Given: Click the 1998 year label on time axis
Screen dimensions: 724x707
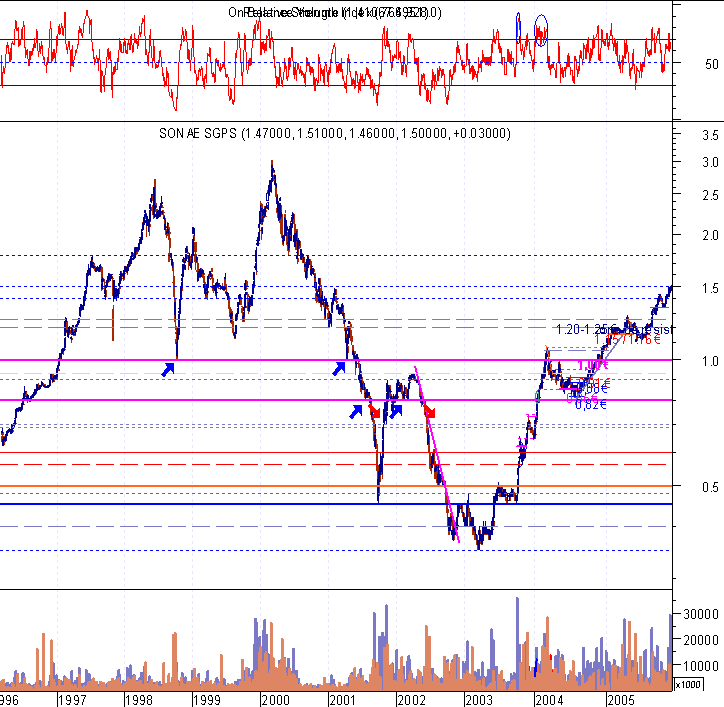Looking at the screenshot, I should click(139, 700).
